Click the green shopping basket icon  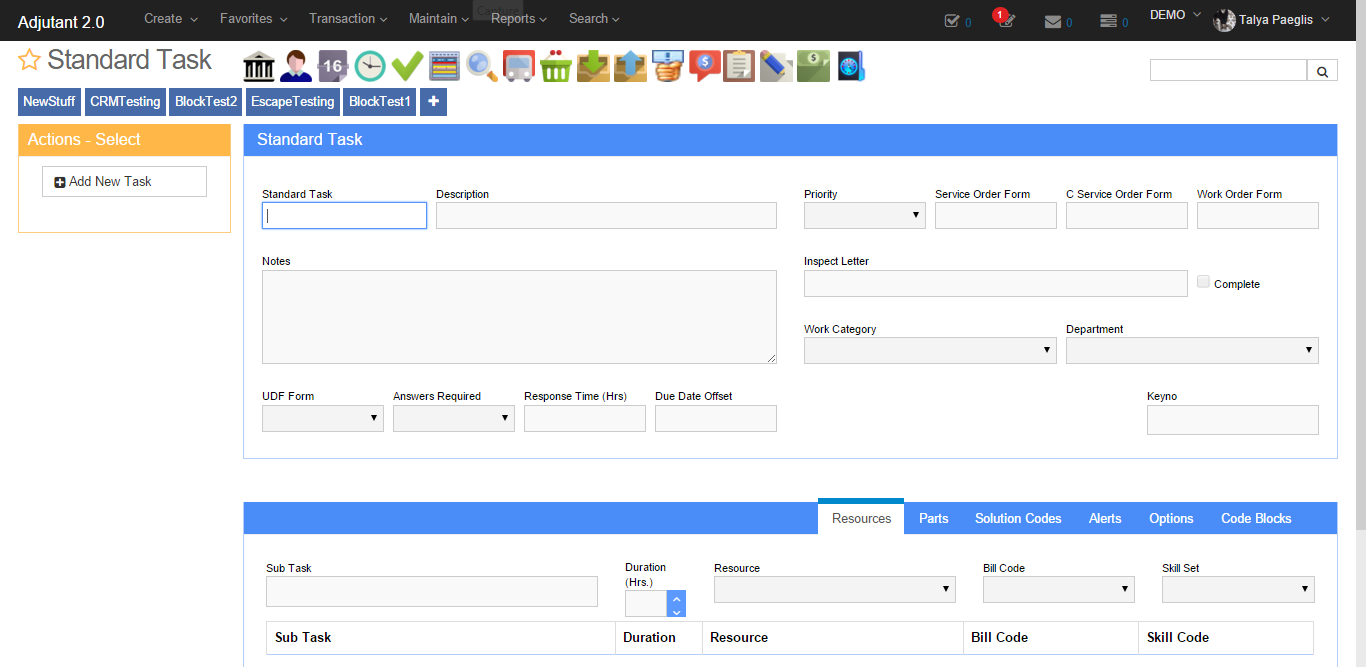(555, 66)
